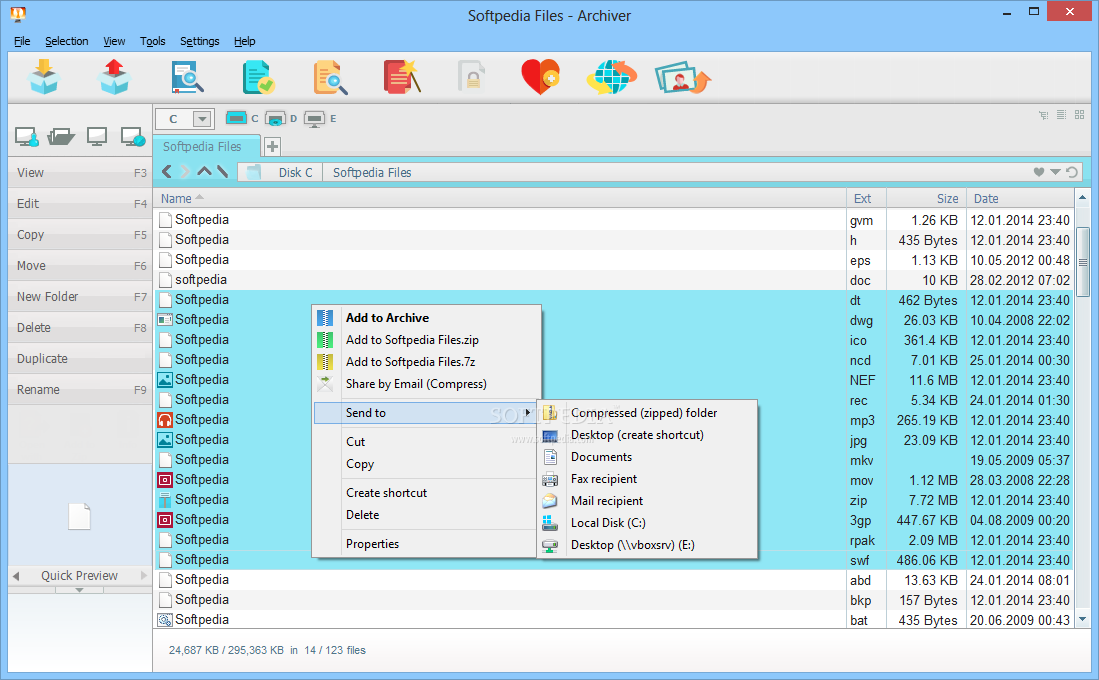Open the Settings menu

point(200,41)
